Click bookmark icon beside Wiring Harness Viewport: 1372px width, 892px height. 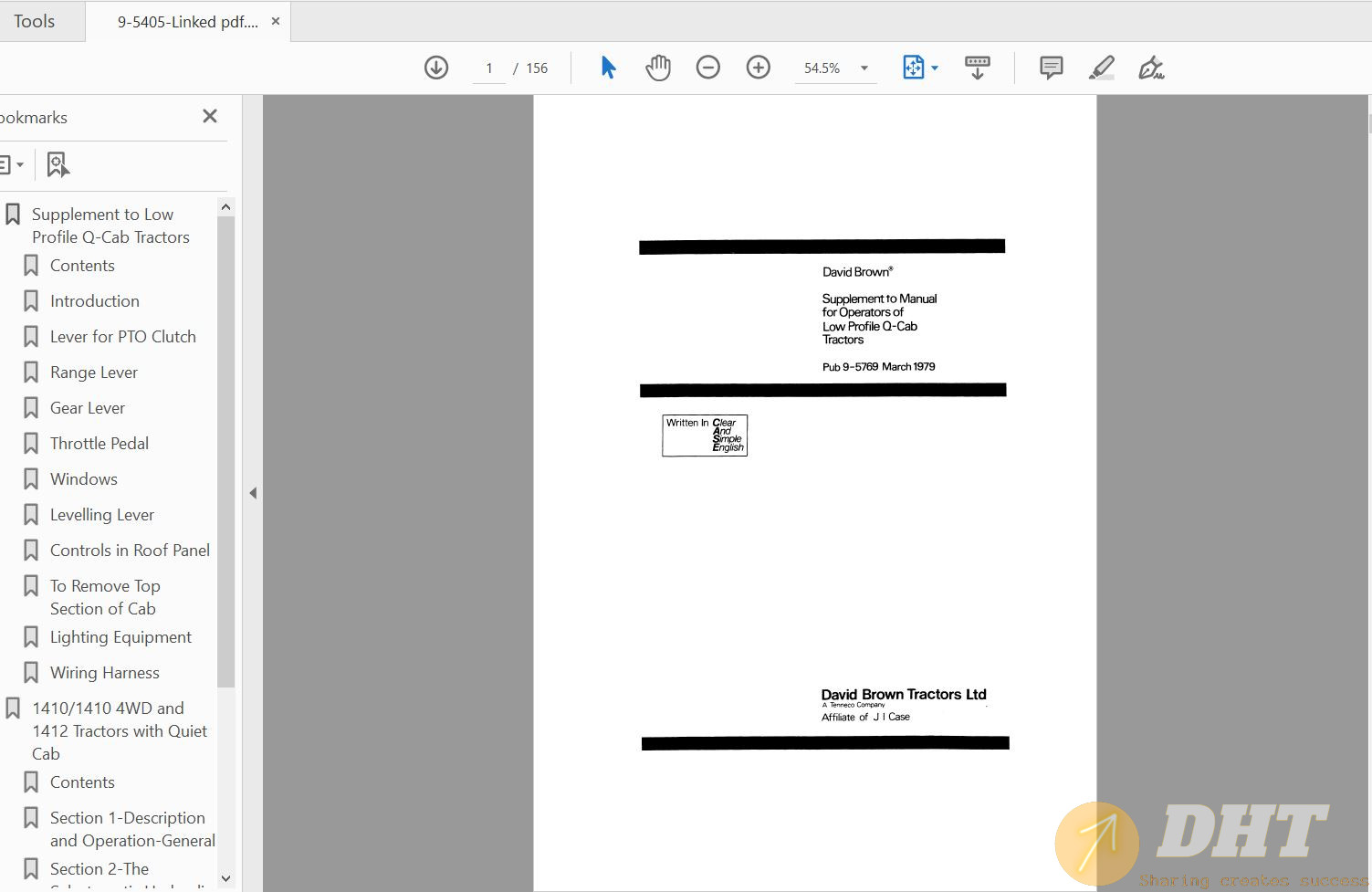pos(30,673)
